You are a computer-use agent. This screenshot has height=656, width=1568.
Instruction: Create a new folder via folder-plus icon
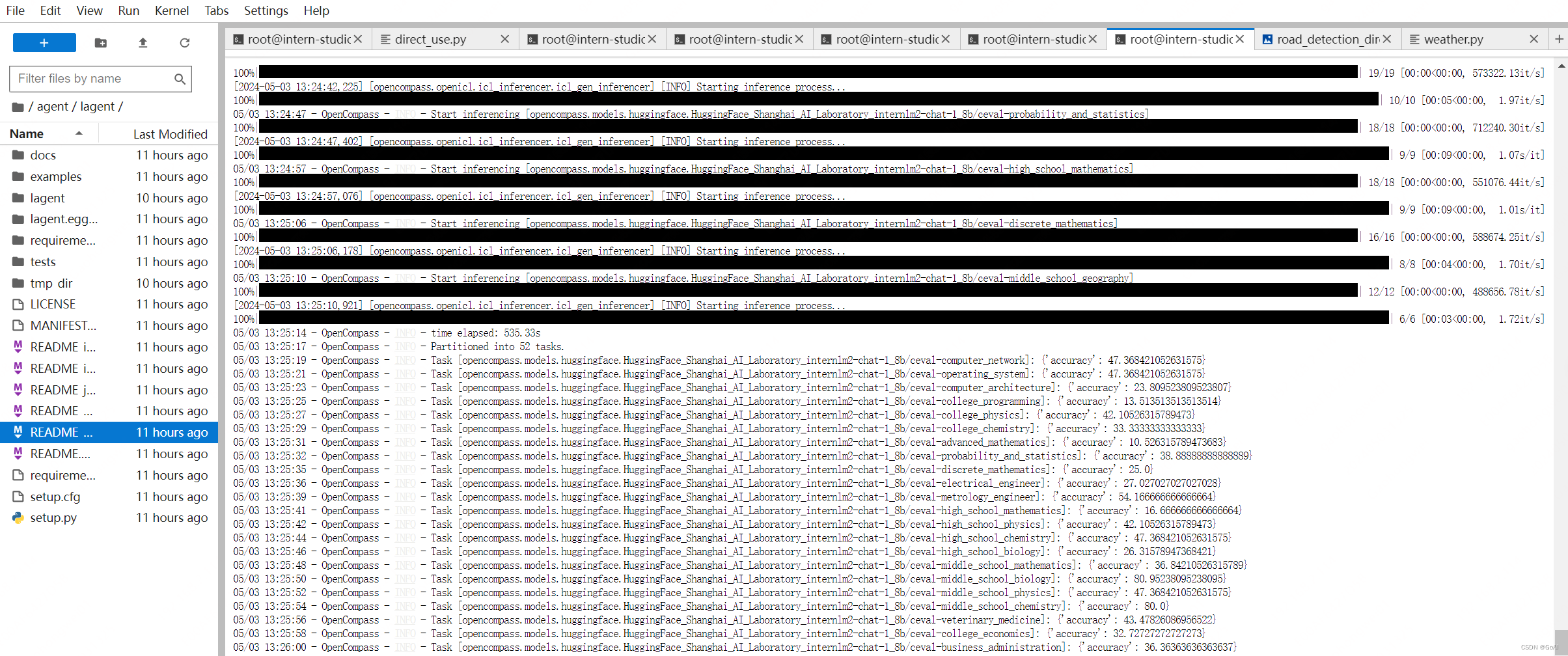point(100,43)
